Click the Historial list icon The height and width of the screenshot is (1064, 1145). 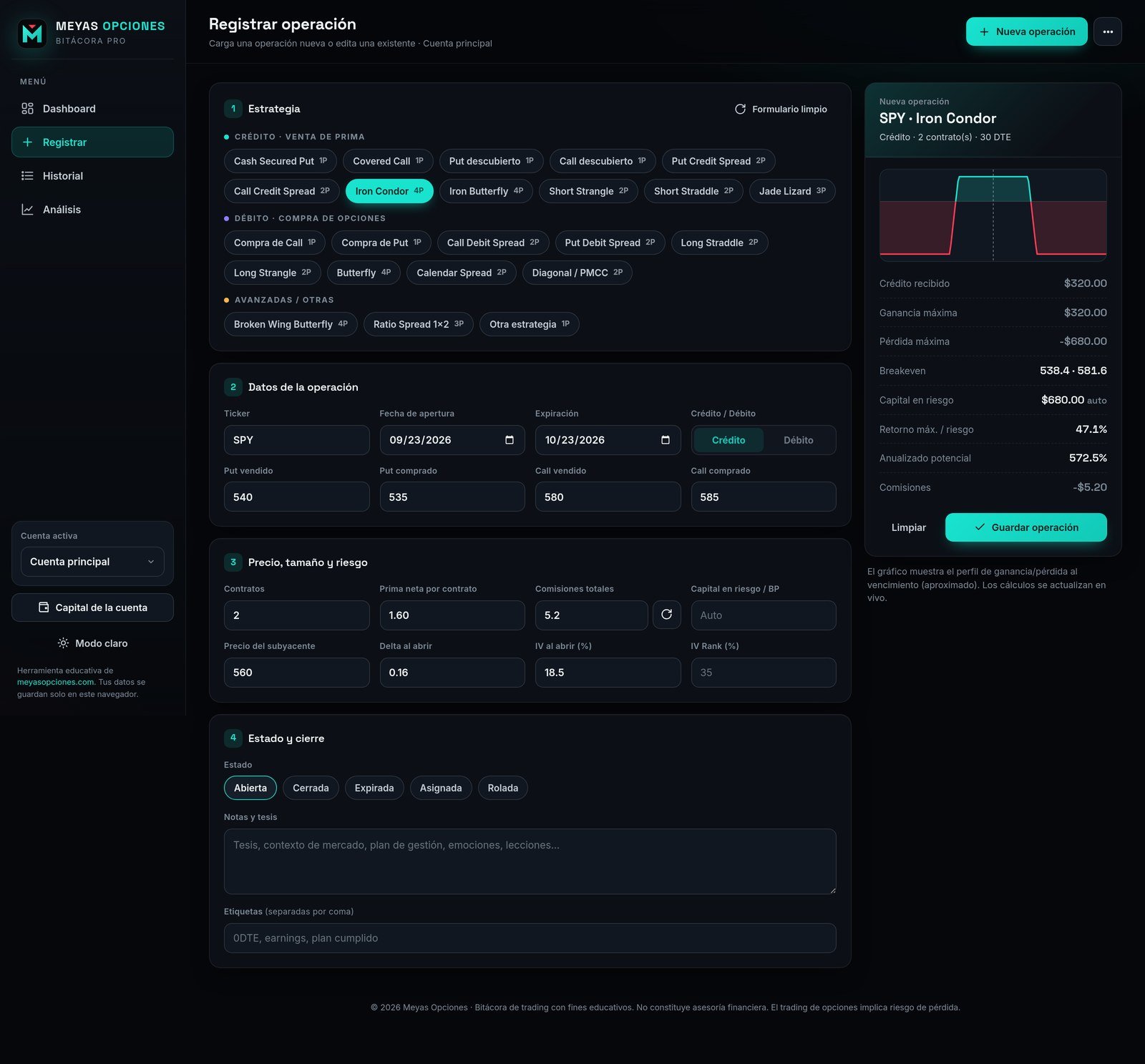[x=27, y=176]
